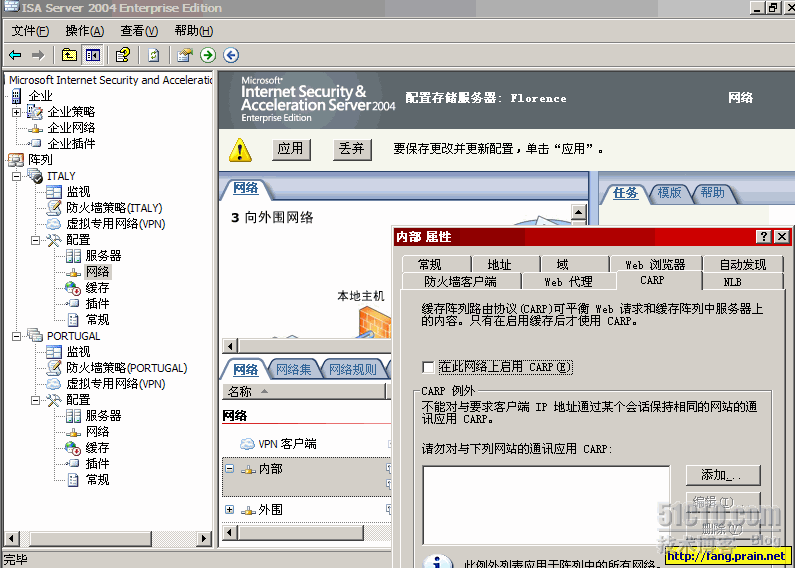This screenshot has width=795, height=568.
Task: Switch to the 地址 tab in dialog
Action: (506, 264)
